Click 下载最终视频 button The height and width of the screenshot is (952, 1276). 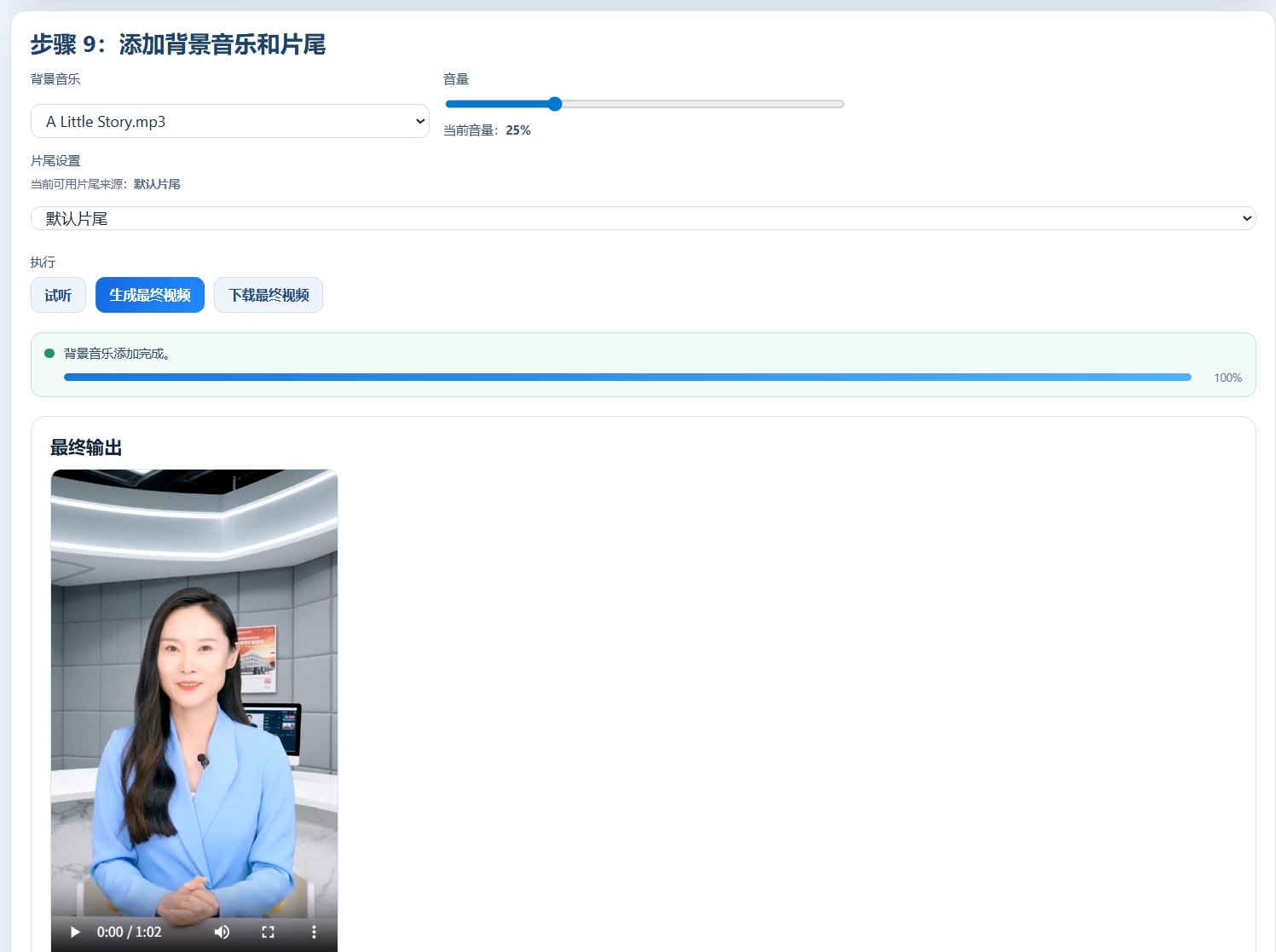pyautogui.click(x=268, y=295)
